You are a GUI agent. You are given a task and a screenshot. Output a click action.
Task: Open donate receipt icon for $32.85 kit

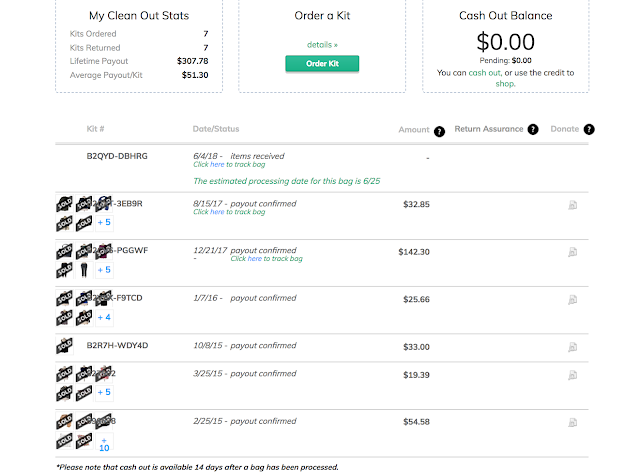coord(573,205)
